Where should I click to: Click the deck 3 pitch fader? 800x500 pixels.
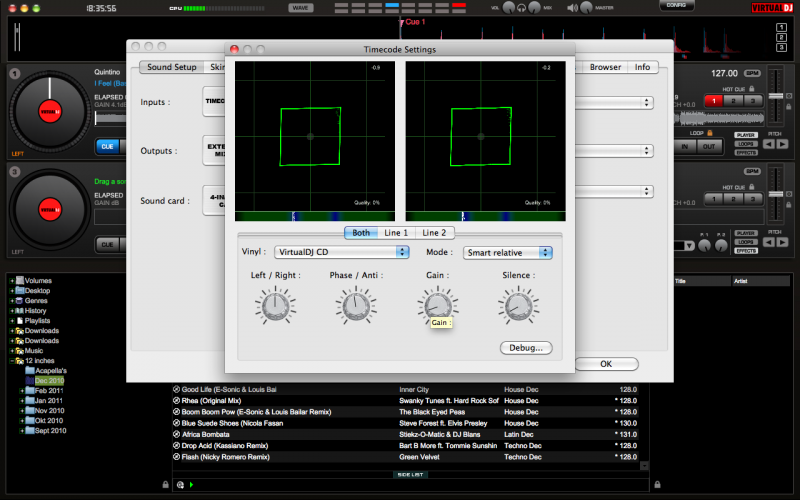click(x=776, y=194)
